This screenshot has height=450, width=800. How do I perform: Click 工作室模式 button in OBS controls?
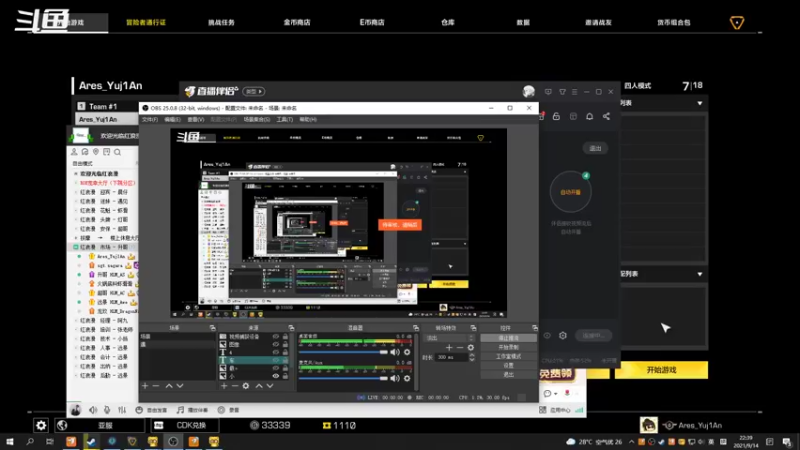[x=508, y=356]
